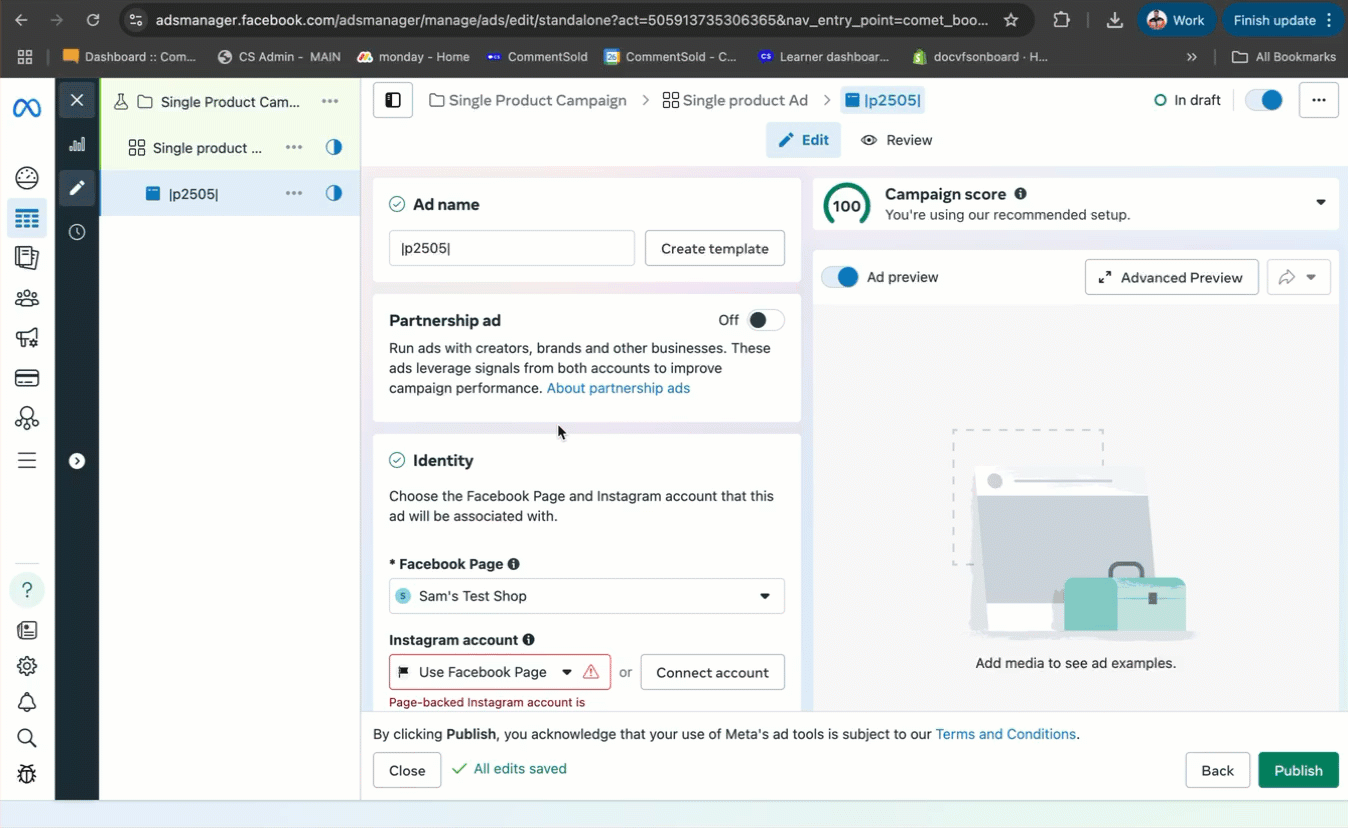Open the Ads reporting table icon

pos(27,218)
